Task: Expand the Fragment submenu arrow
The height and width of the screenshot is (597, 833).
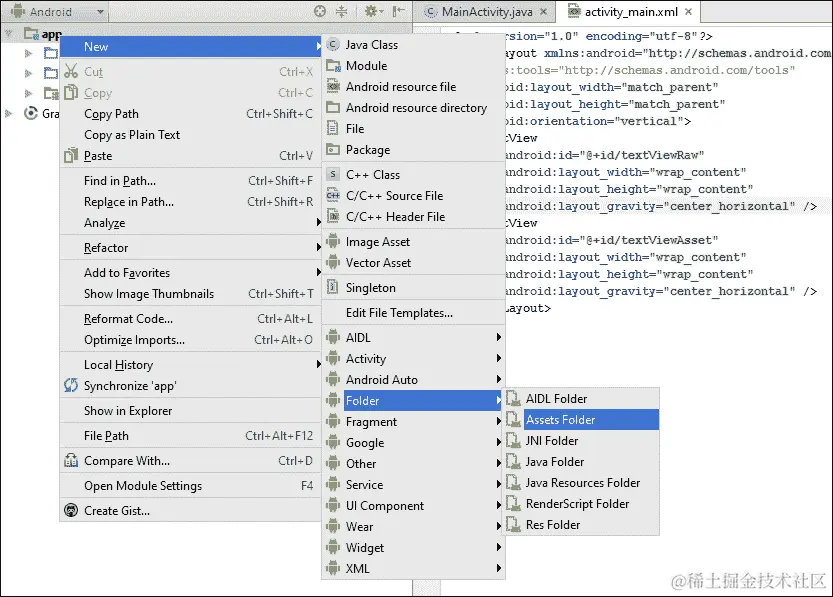Action: (498, 421)
